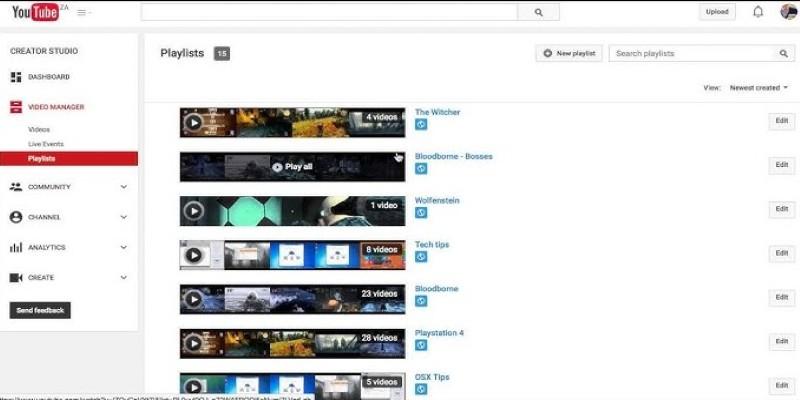800x400 pixels.
Task: Expand the Channel section
Action: click(123, 217)
